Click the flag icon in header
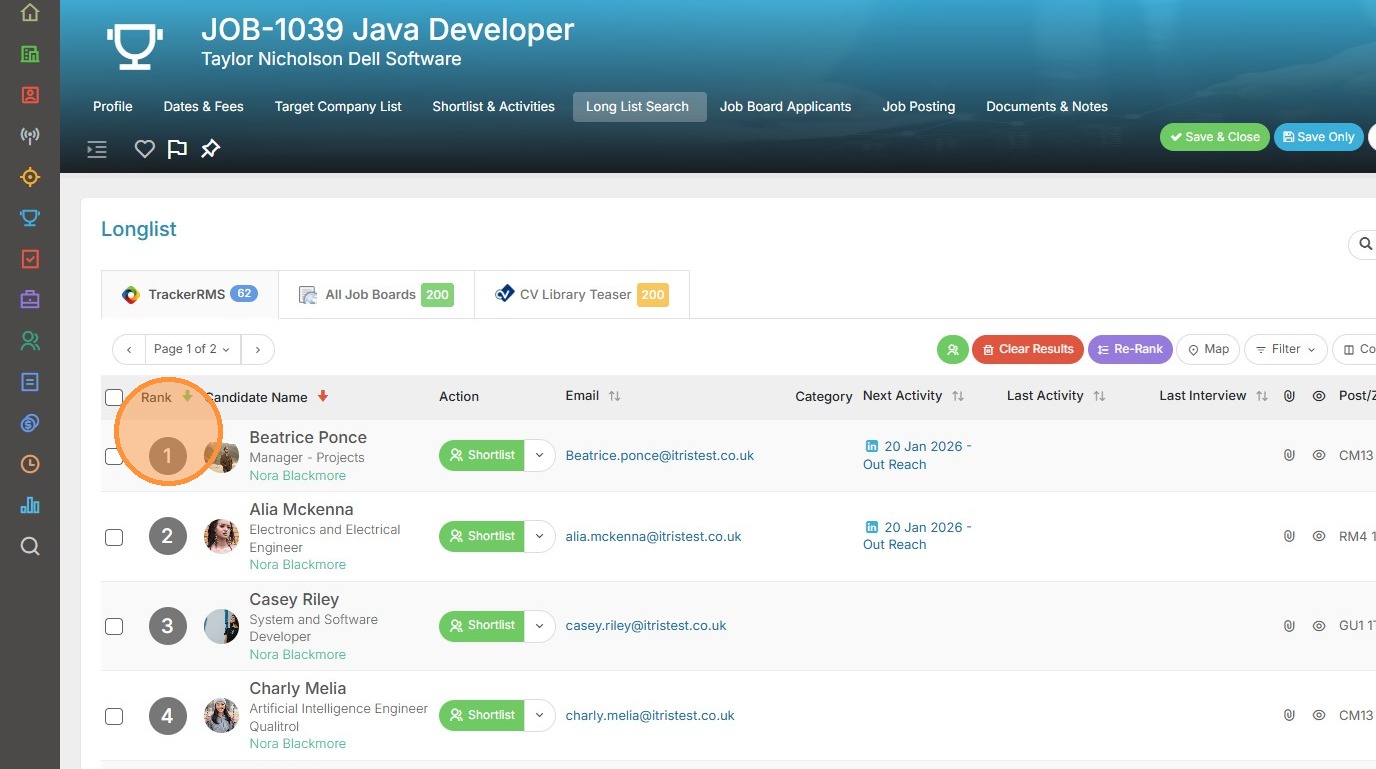Screen dimensions: 1376x769 point(177,149)
